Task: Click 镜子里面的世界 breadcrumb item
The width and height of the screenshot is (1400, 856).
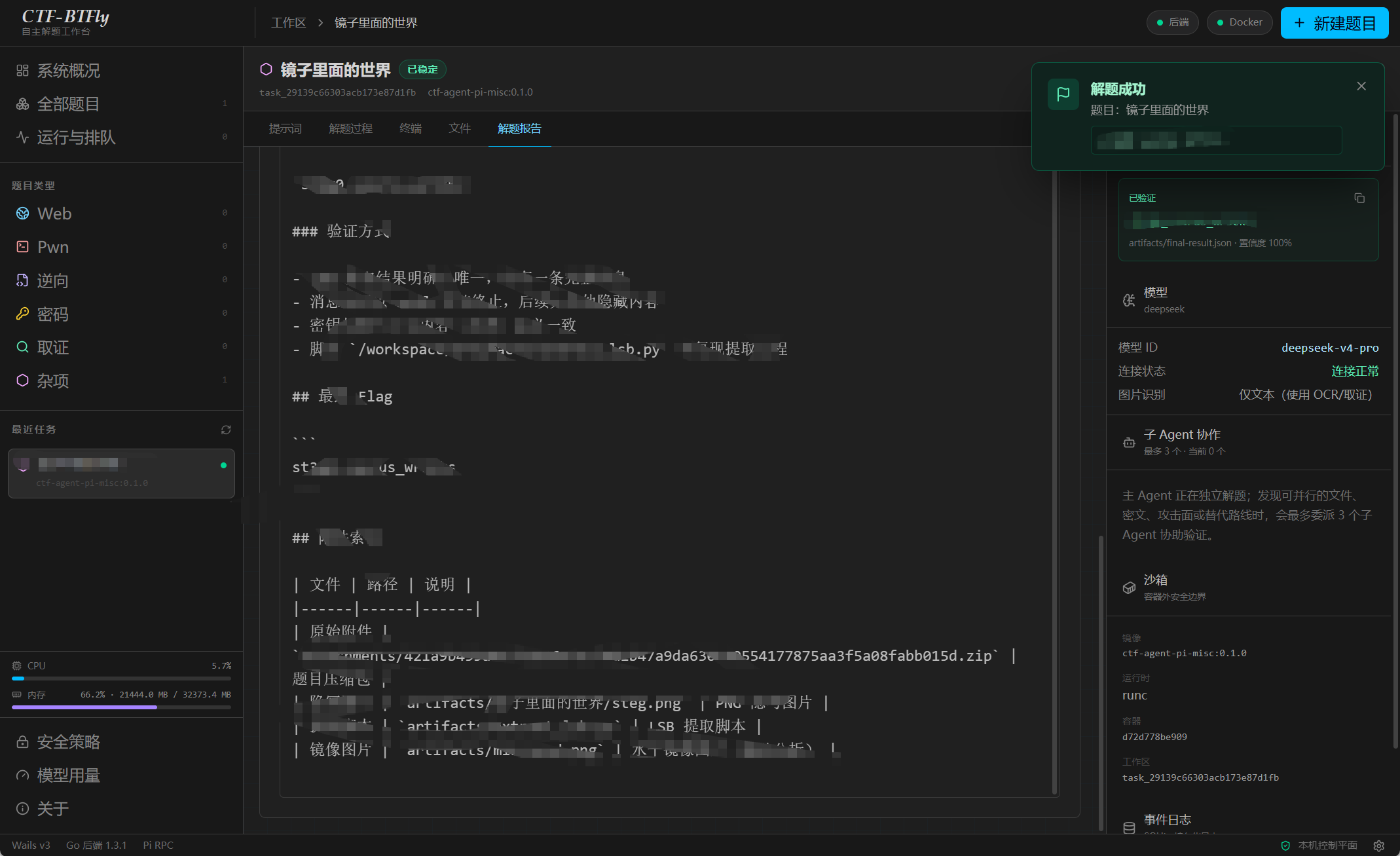Action: (x=376, y=23)
